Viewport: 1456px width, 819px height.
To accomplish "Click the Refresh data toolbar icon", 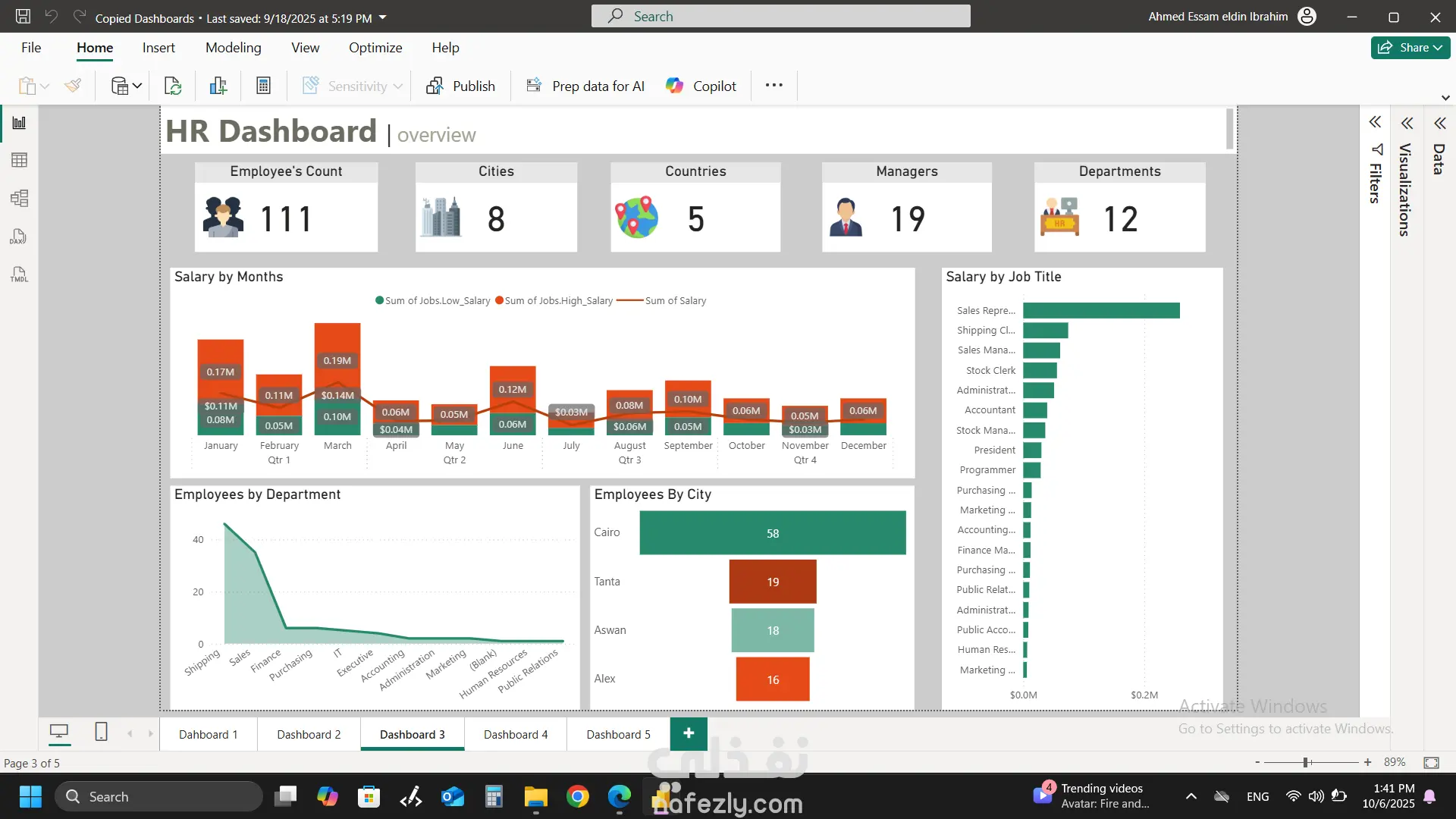I will coord(173,86).
